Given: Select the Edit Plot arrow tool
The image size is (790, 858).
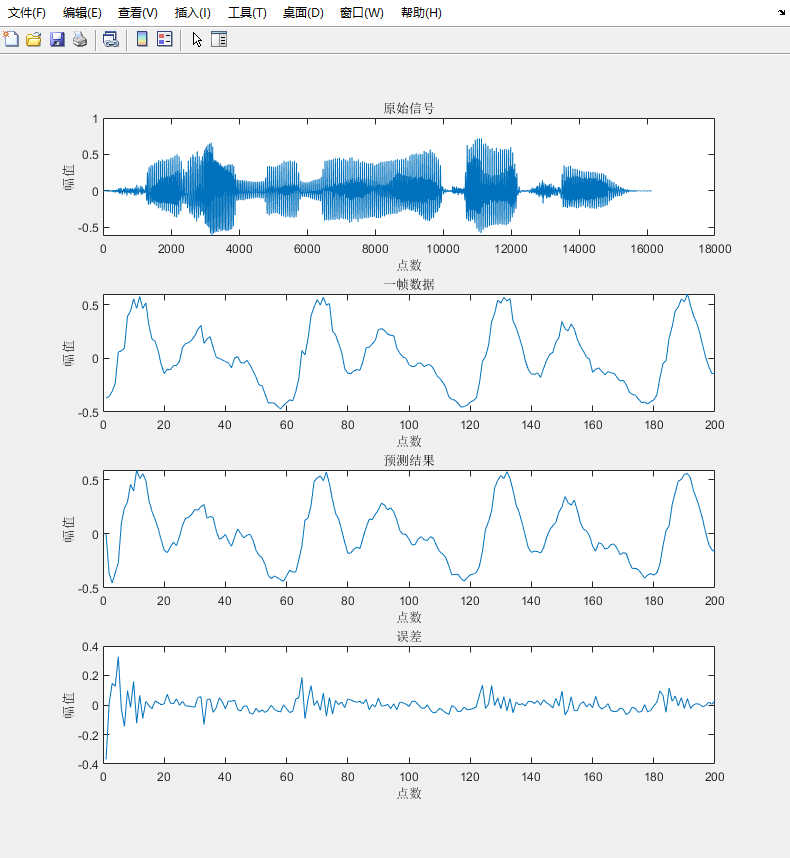Looking at the screenshot, I should [x=197, y=39].
